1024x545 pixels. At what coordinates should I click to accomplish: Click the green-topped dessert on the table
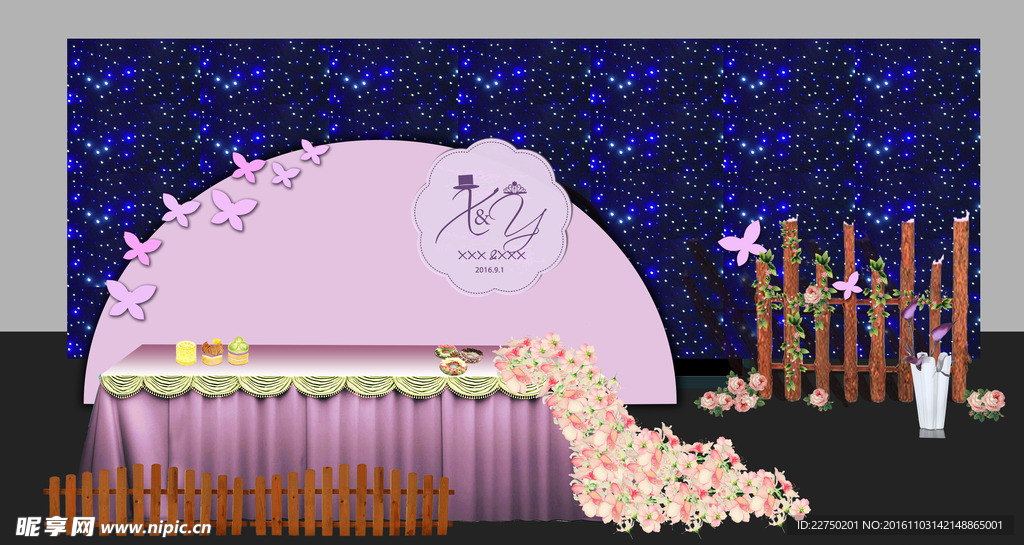pos(238,351)
